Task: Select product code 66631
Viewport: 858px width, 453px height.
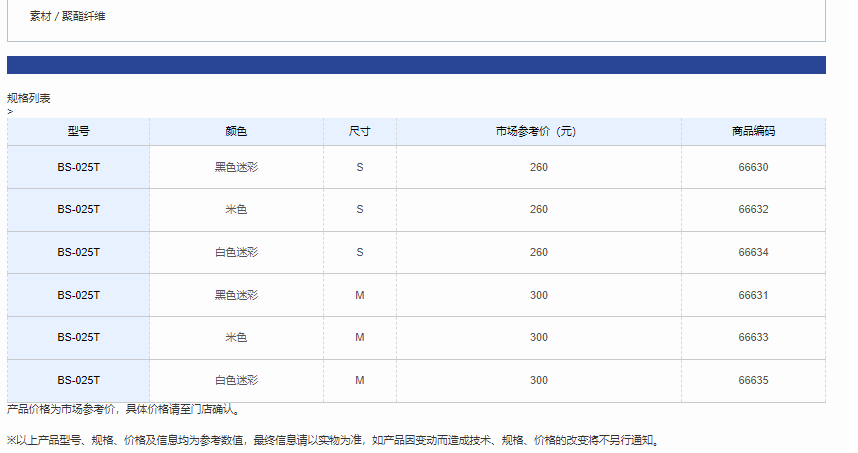Action: (x=753, y=295)
